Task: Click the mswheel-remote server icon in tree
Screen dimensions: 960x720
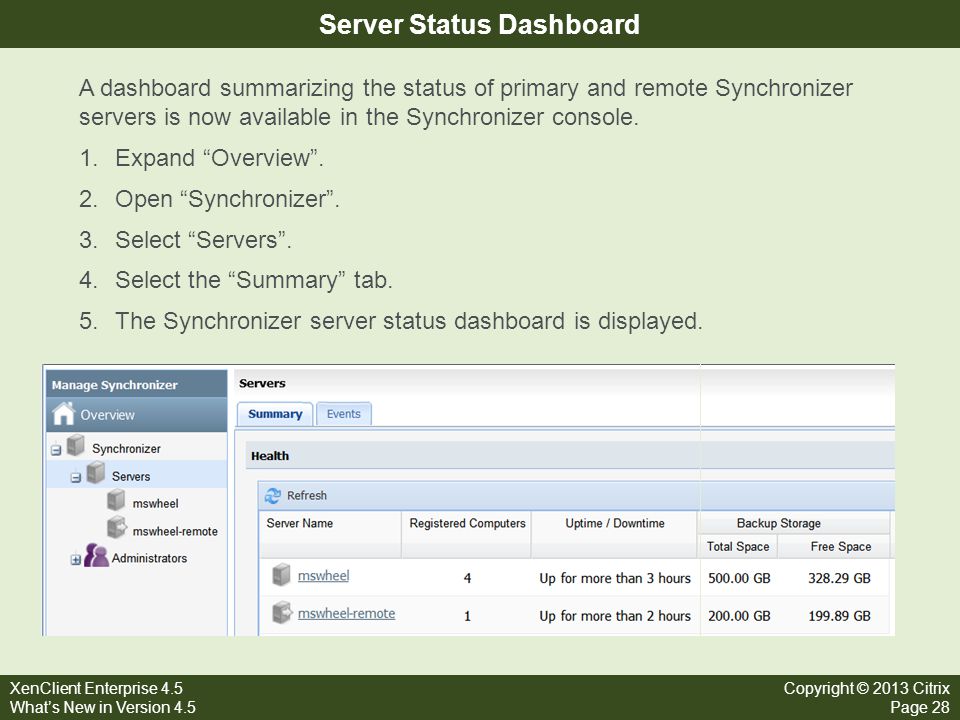Action: [x=116, y=528]
